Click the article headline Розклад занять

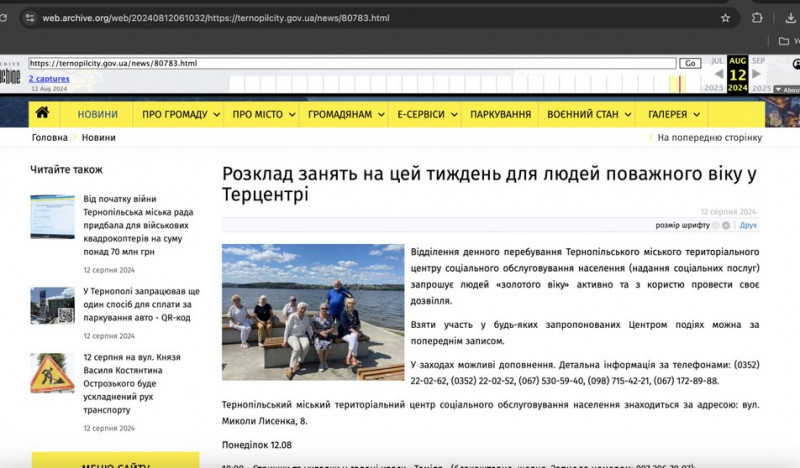click(489, 184)
